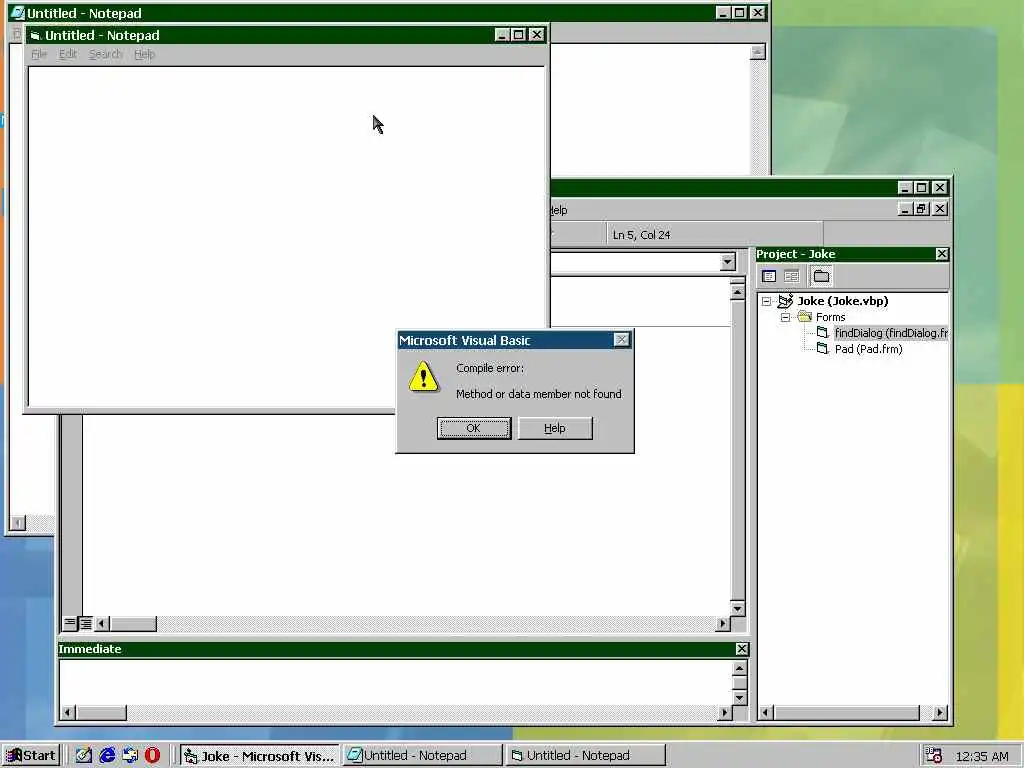1024x768 pixels.
Task: Click OK in compile error dialog
Action: point(473,428)
